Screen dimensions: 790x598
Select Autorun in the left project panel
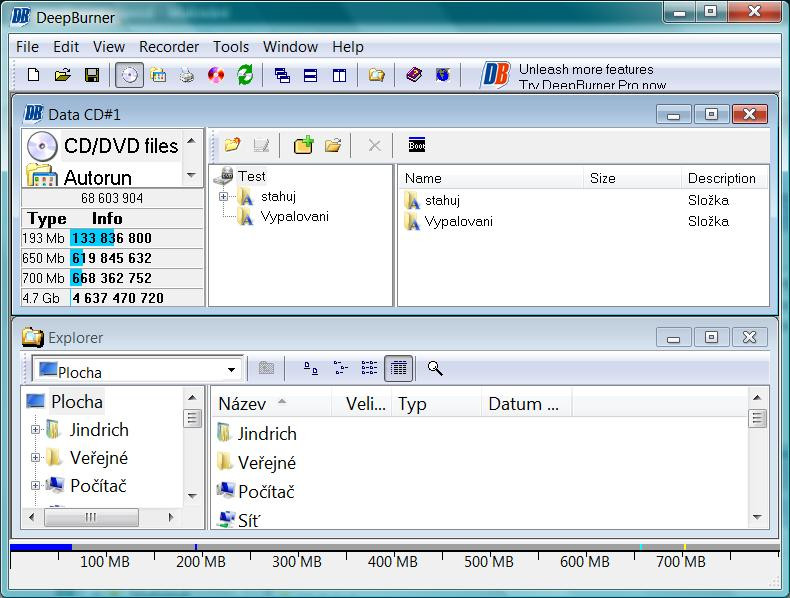point(100,177)
